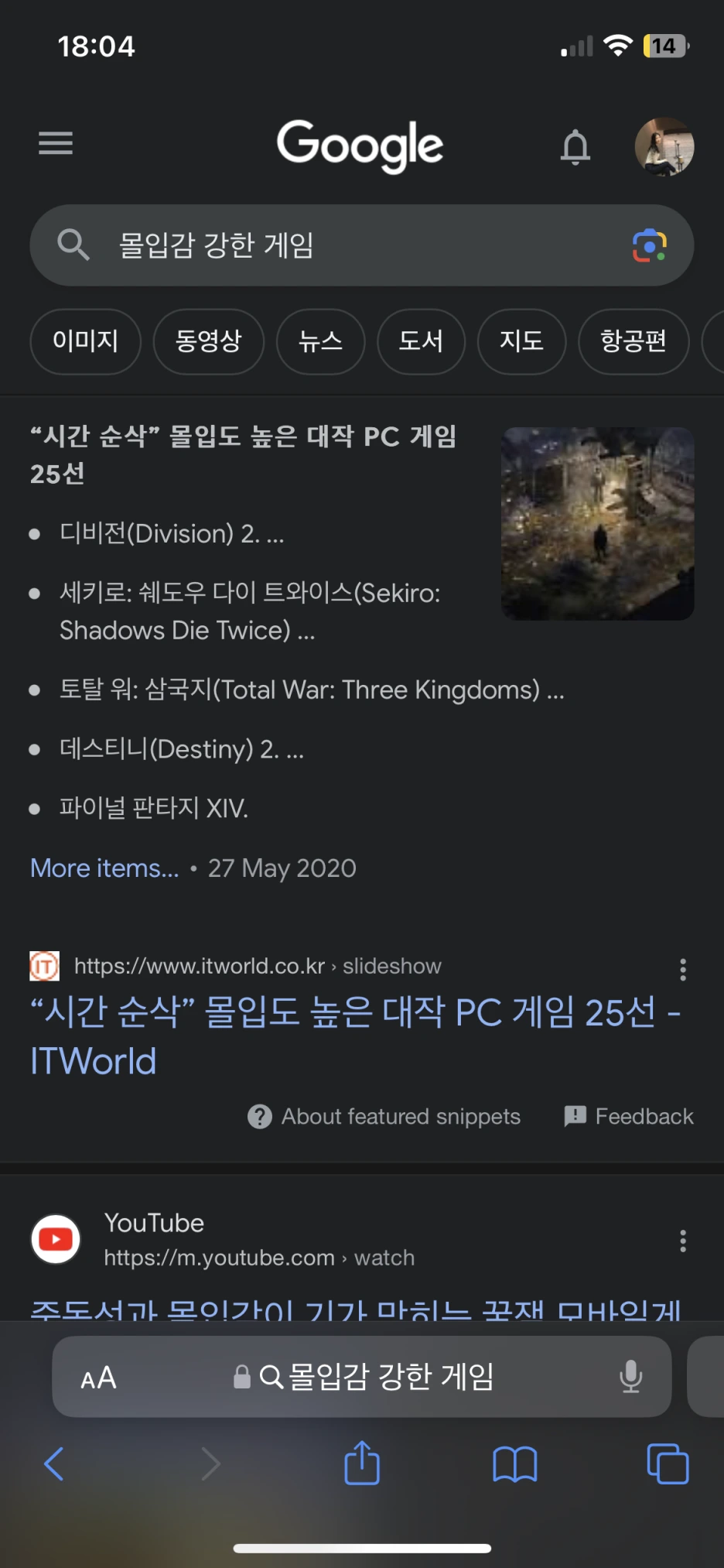Go back with Safari back arrow
Screen dimensions: 724x1568
pyautogui.click(x=54, y=1464)
